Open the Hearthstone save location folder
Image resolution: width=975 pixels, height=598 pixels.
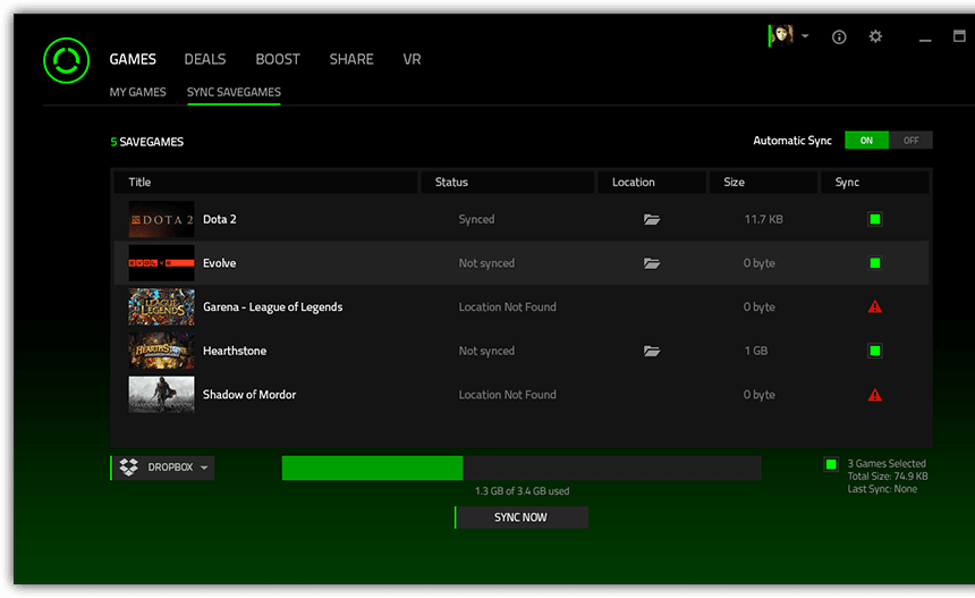[652, 351]
